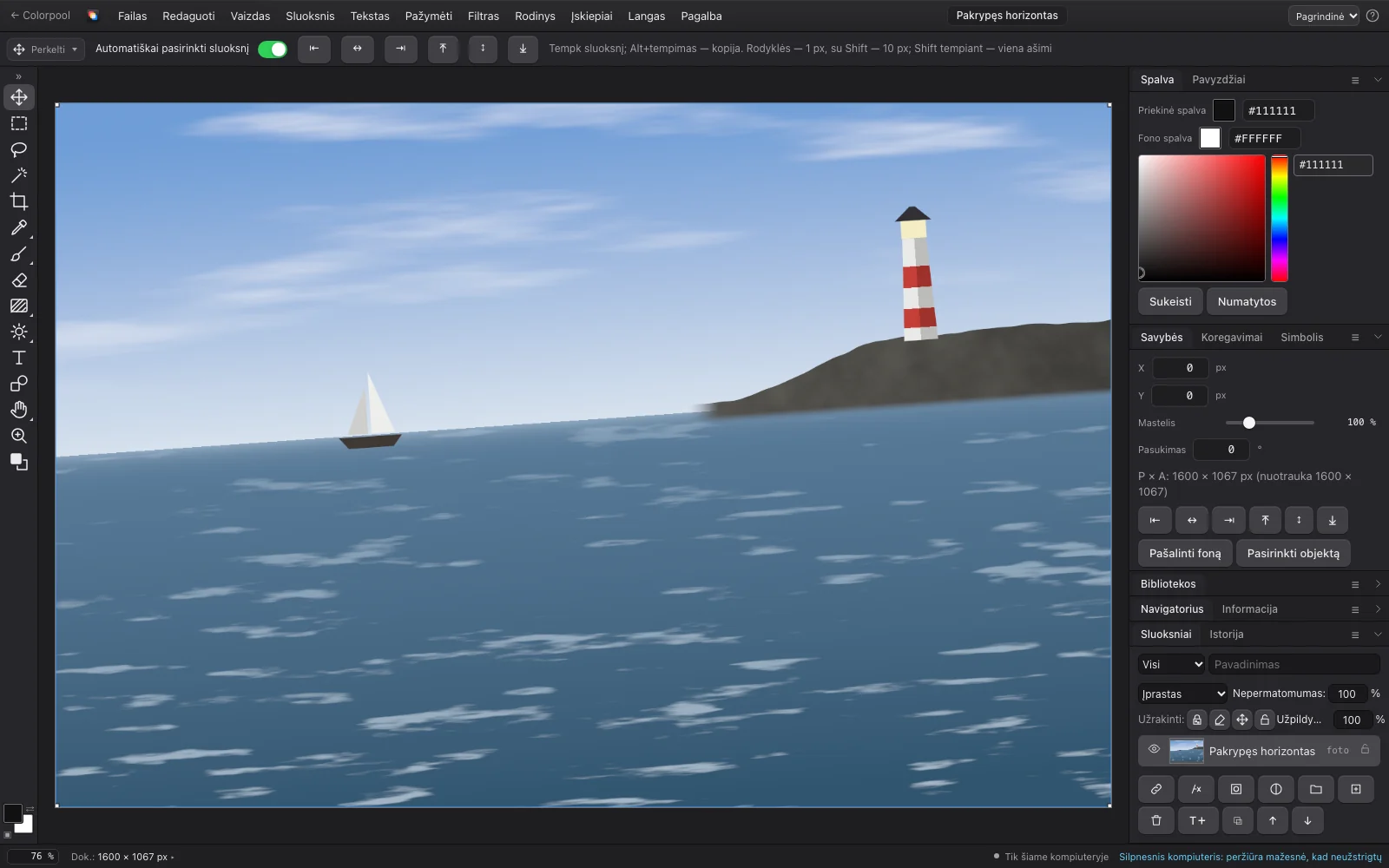
Task: Hide the Pakrypęs horizontas layer
Action: point(1154,750)
